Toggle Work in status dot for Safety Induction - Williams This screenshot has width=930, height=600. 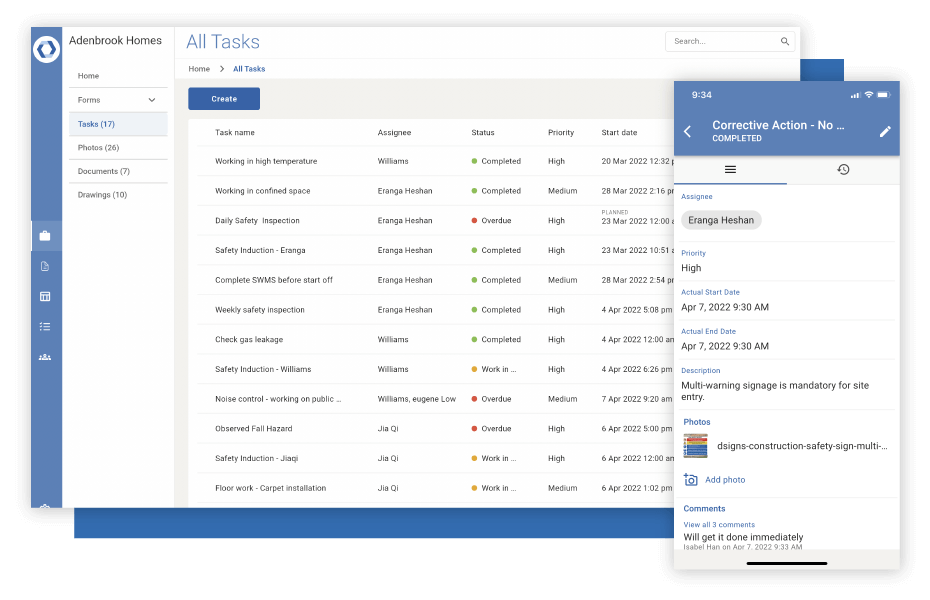click(474, 369)
